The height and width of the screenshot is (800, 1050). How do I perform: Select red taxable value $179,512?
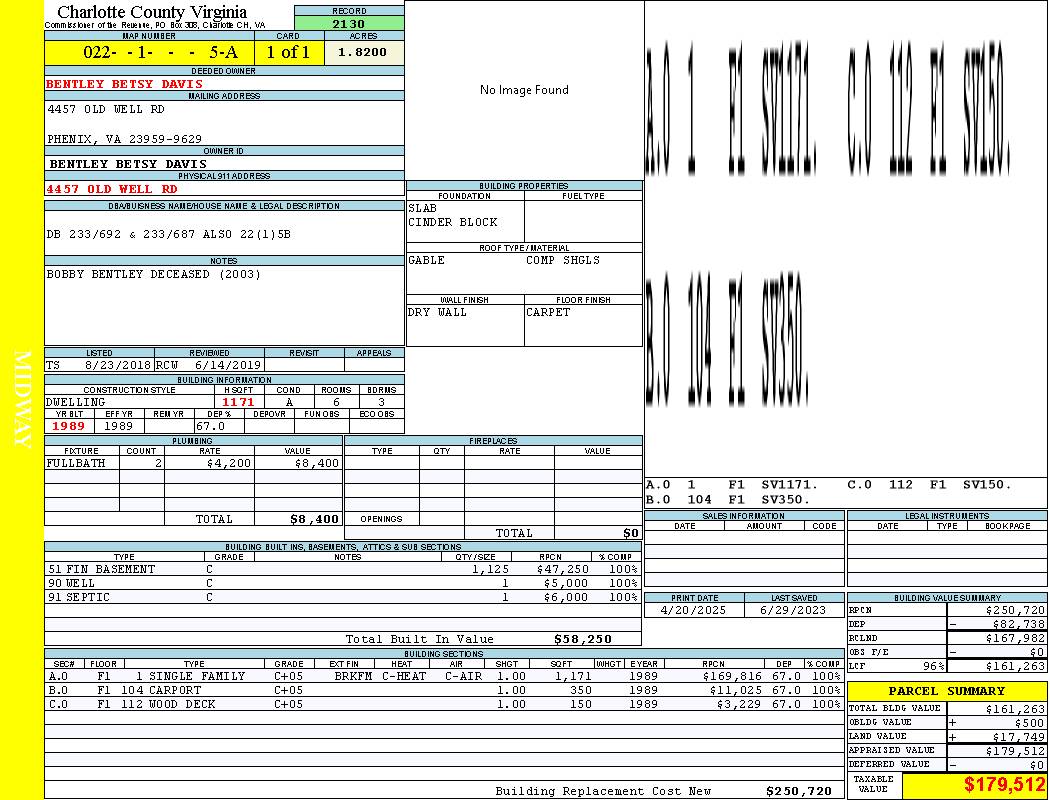1004,785
